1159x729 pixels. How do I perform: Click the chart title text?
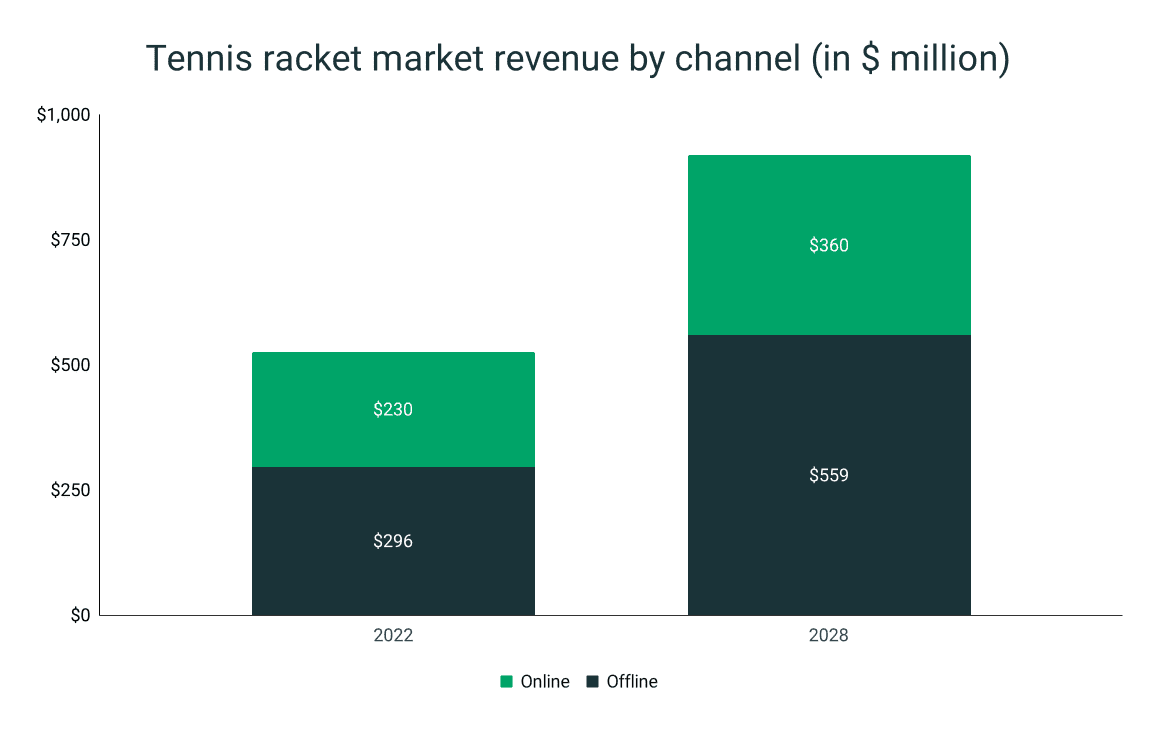pyautogui.click(x=579, y=58)
